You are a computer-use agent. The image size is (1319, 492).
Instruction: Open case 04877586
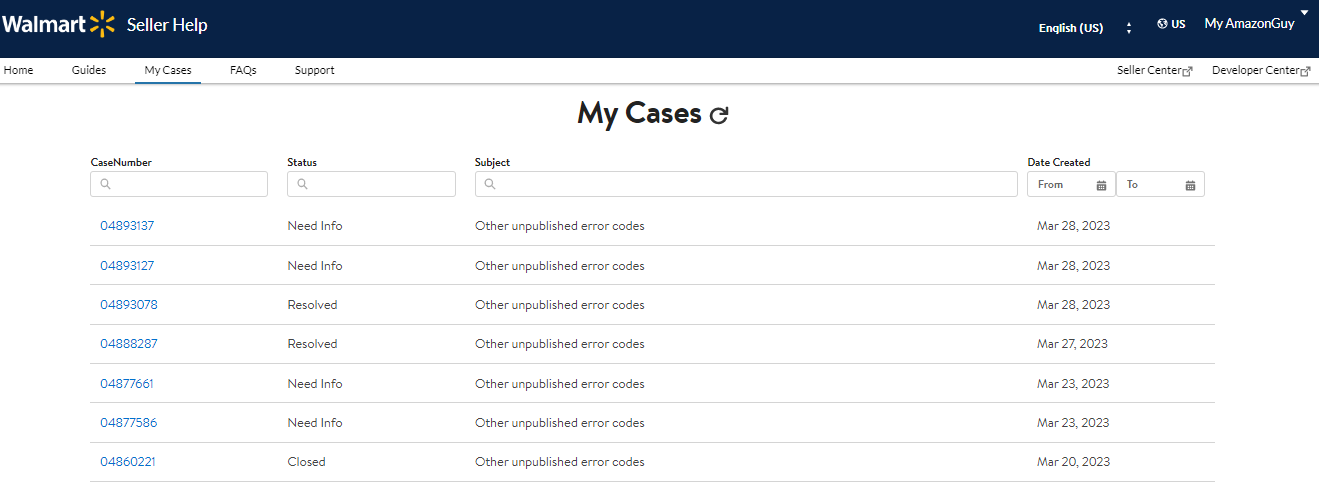(129, 423)
